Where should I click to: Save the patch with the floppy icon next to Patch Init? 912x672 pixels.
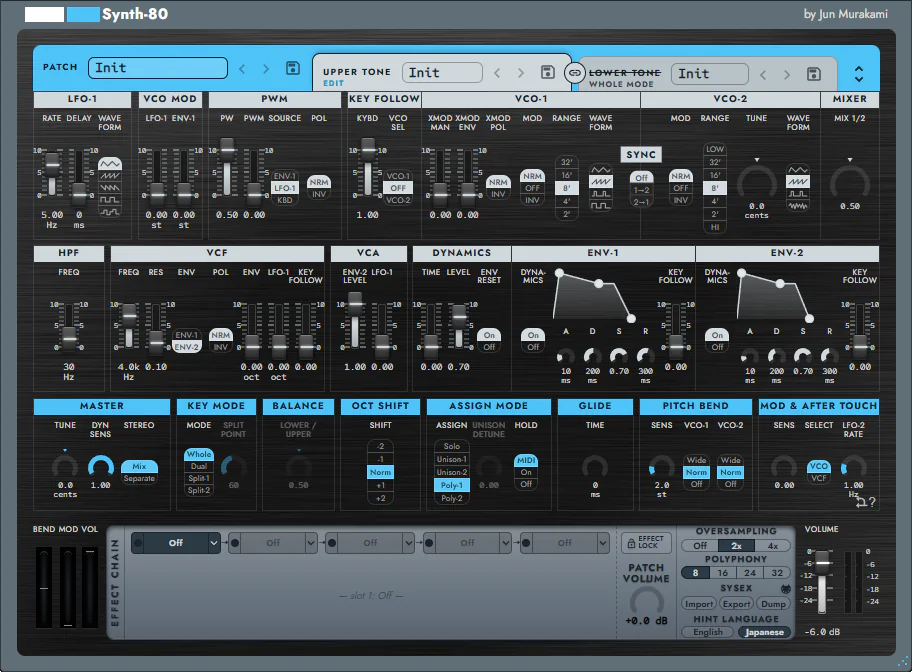point(293,68)
